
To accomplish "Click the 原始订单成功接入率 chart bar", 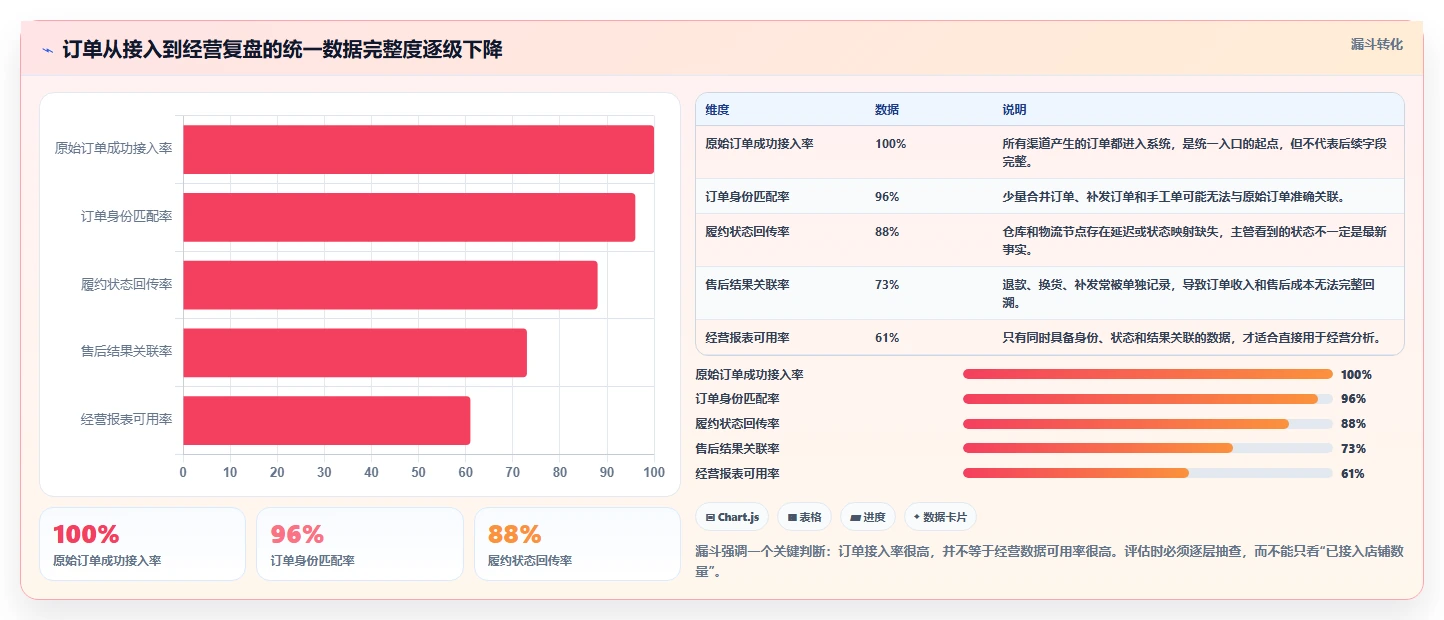I will click(418, 149).
